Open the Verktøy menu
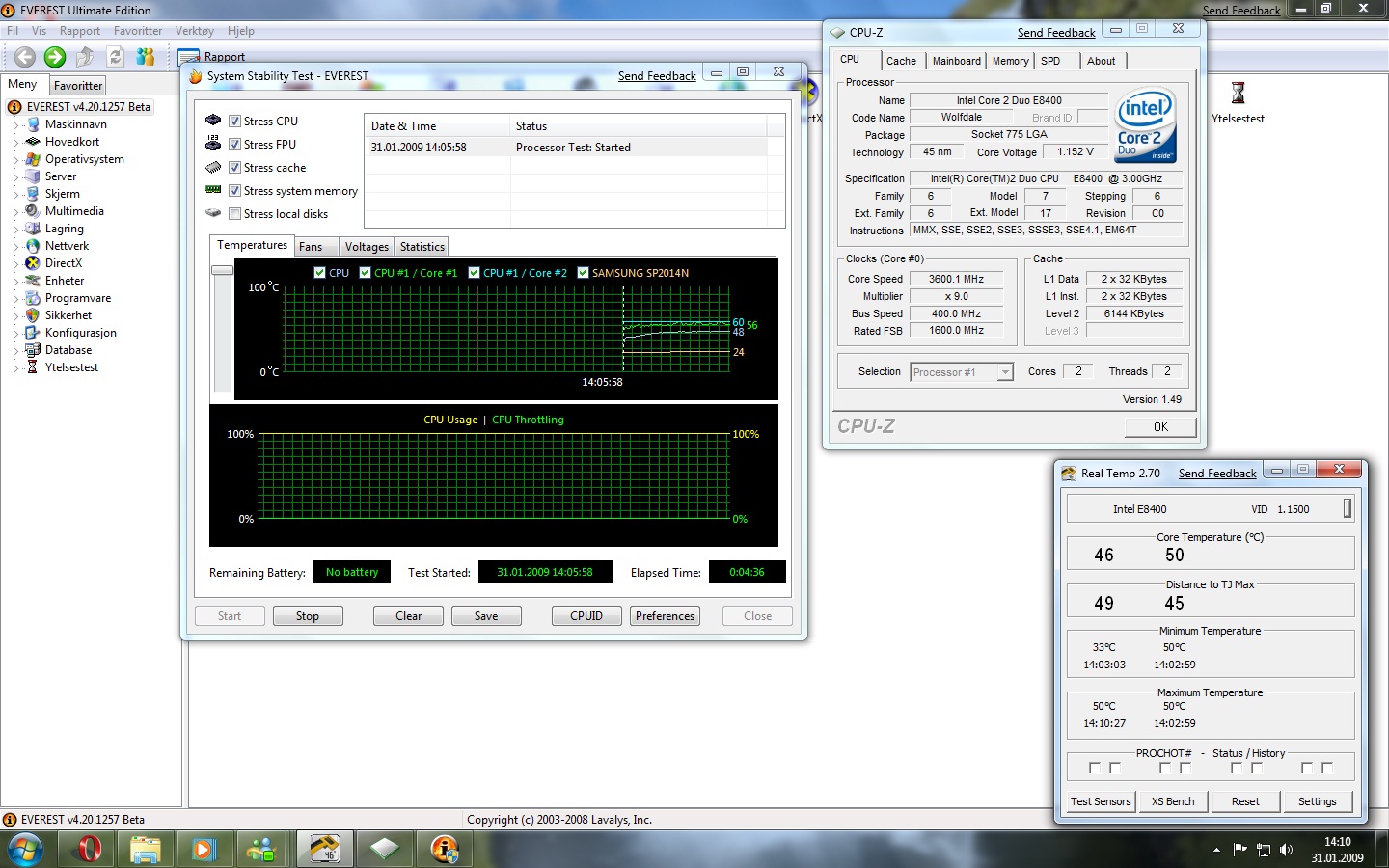The image size is (1389, 868). pos(195,31)
